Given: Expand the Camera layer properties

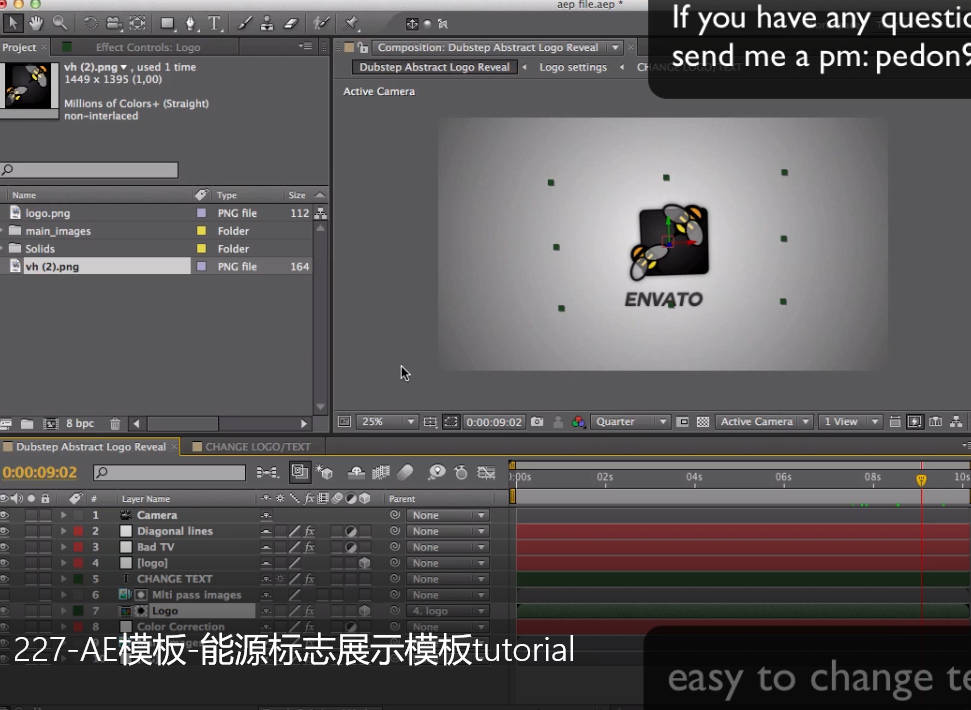Looking at the screenshot, I should tap(63, 515).
